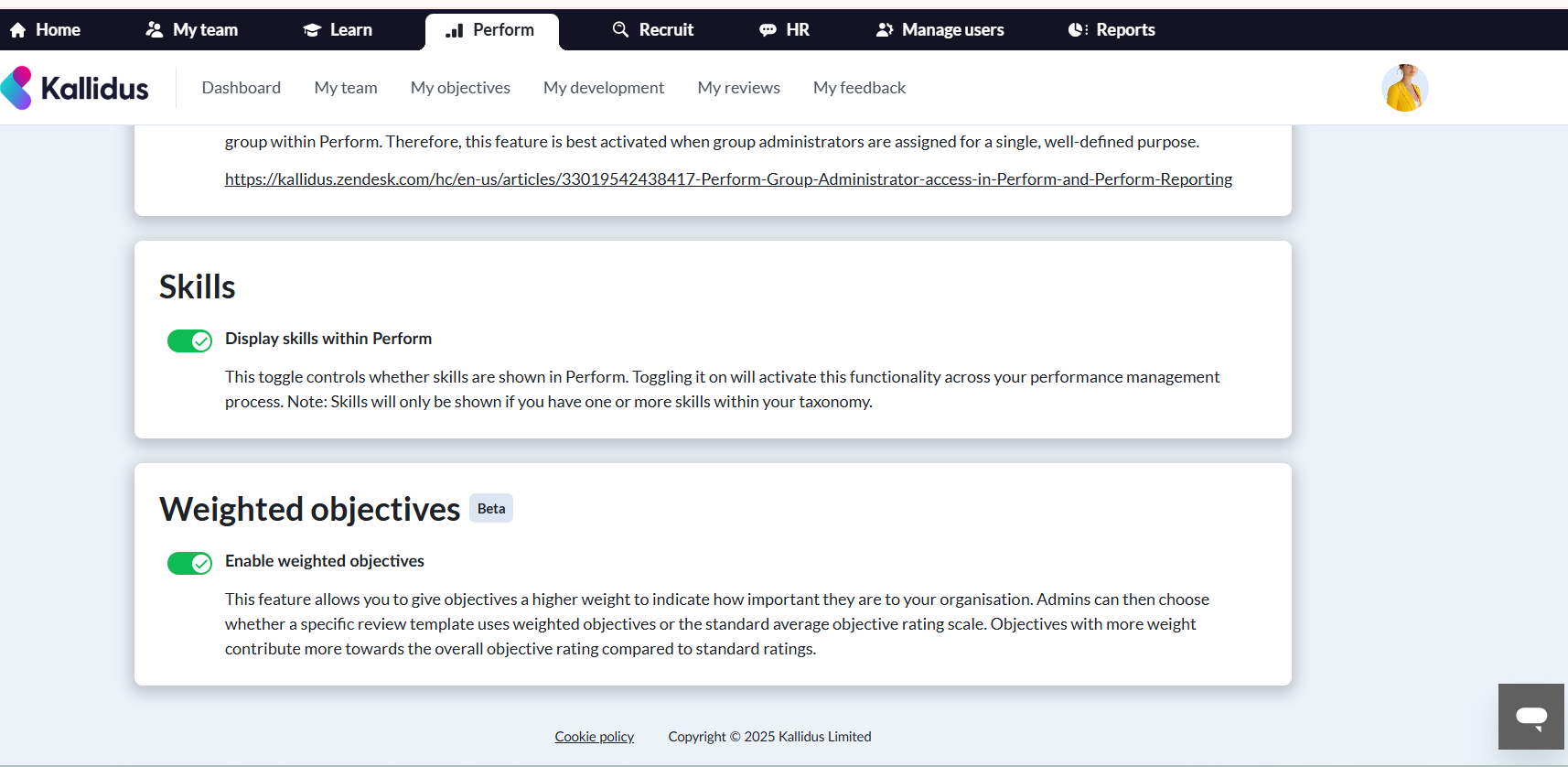1568x767 pixels.
Task: Turn off Enable weighted objectives toggle
Action: (189, 563)
